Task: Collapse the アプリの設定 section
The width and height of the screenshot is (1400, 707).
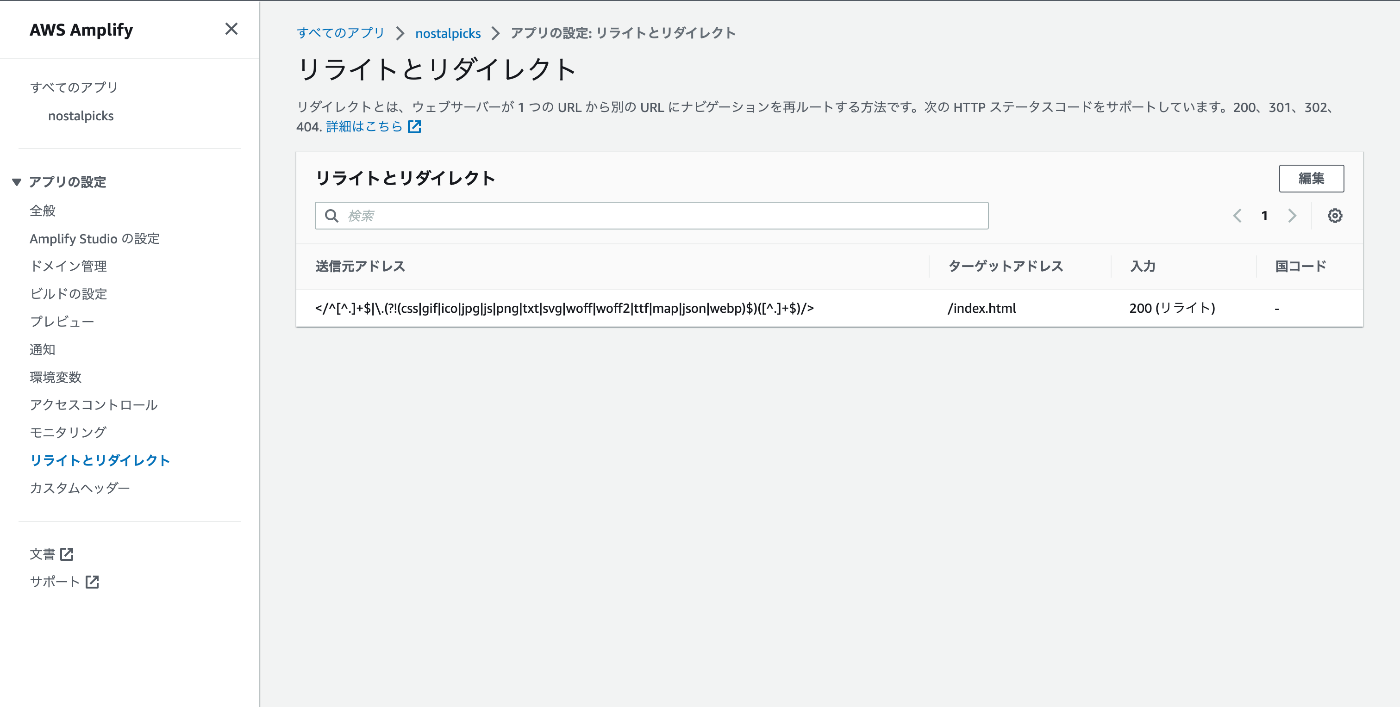Action: click(x=17, y=182)
